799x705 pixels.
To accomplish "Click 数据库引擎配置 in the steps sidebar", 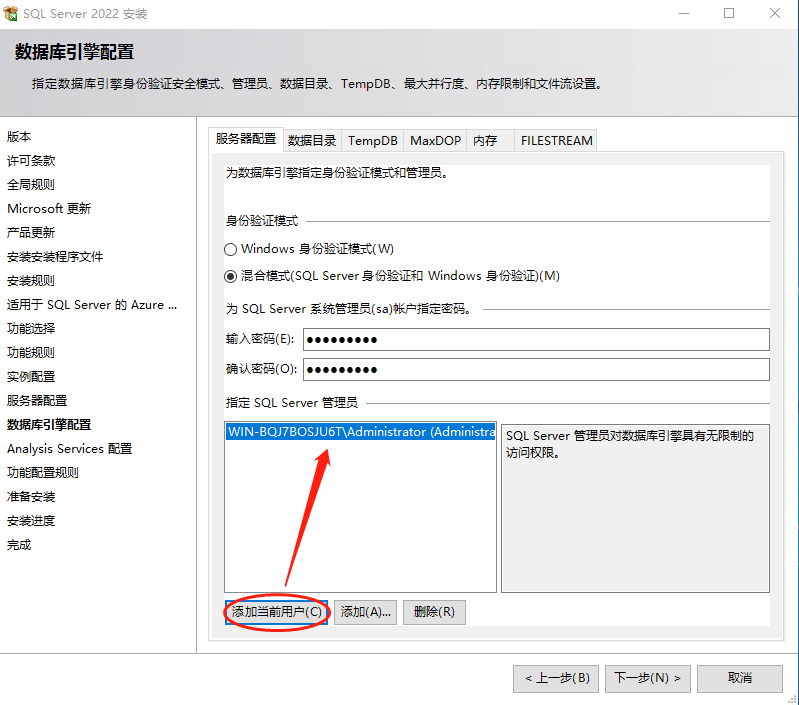I will click(49, 425).
